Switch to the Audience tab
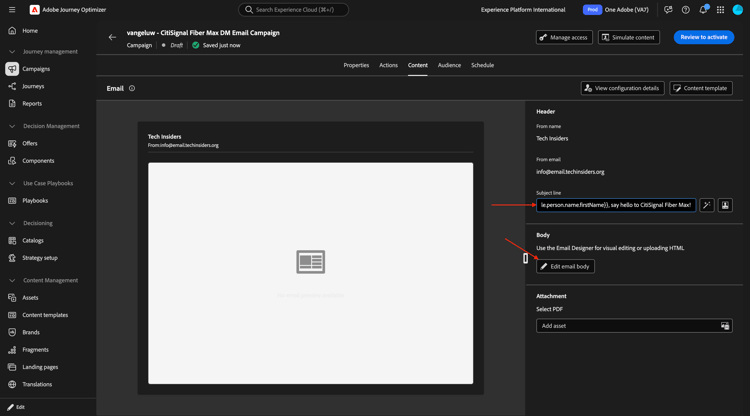This screenshot has width=750, height=416. [449, 66]
